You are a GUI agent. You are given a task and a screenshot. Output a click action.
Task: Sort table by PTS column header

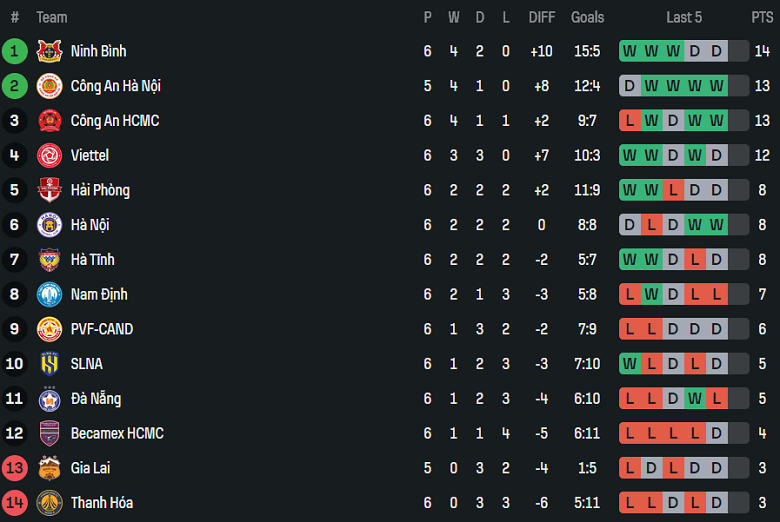(762, 17)
